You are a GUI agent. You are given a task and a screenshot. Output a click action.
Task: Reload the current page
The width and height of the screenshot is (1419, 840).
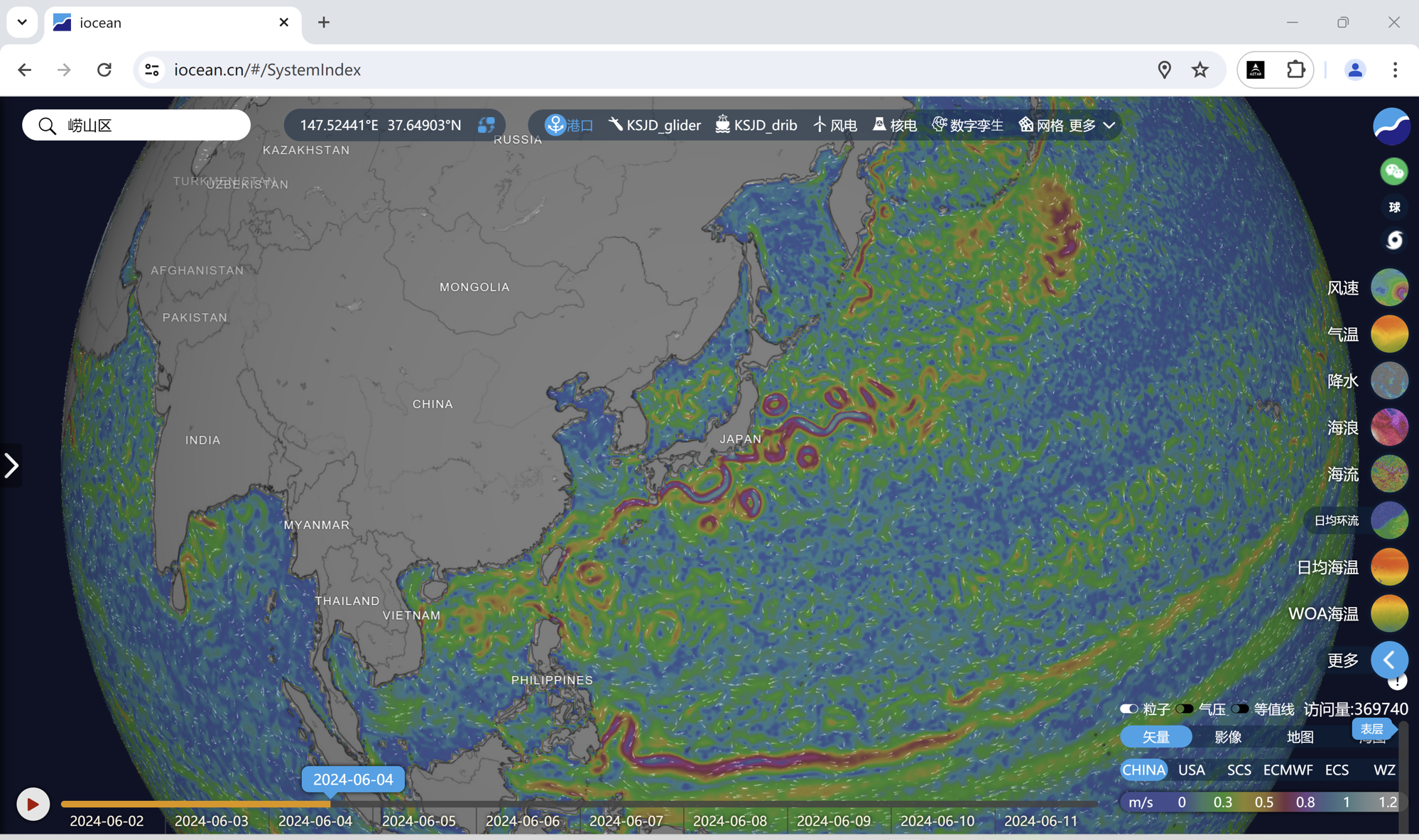[104, 70]
